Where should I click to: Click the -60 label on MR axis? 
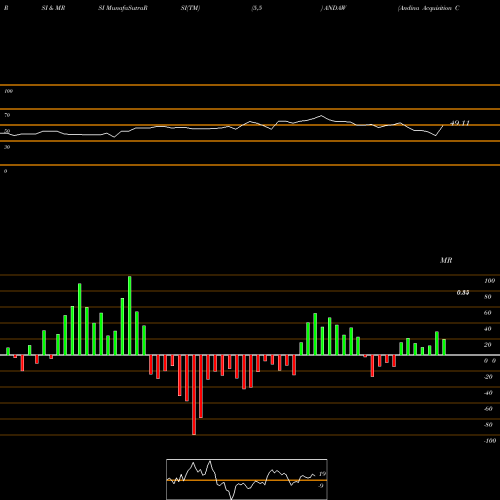pos(488,409)
